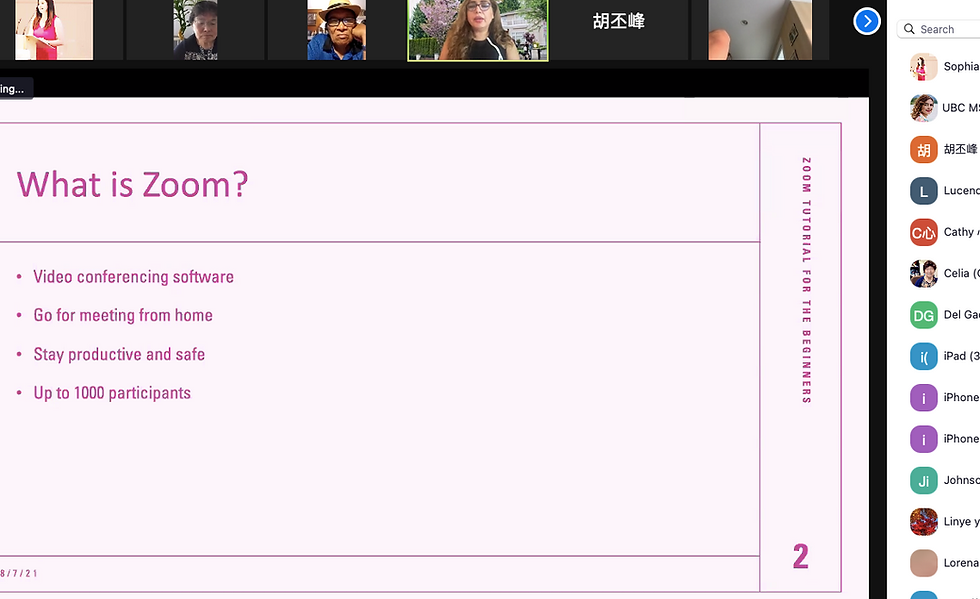Click the first purple iPhone avatar
The image size is (980, 599).
pyautogui.click(x=923, y=398)
